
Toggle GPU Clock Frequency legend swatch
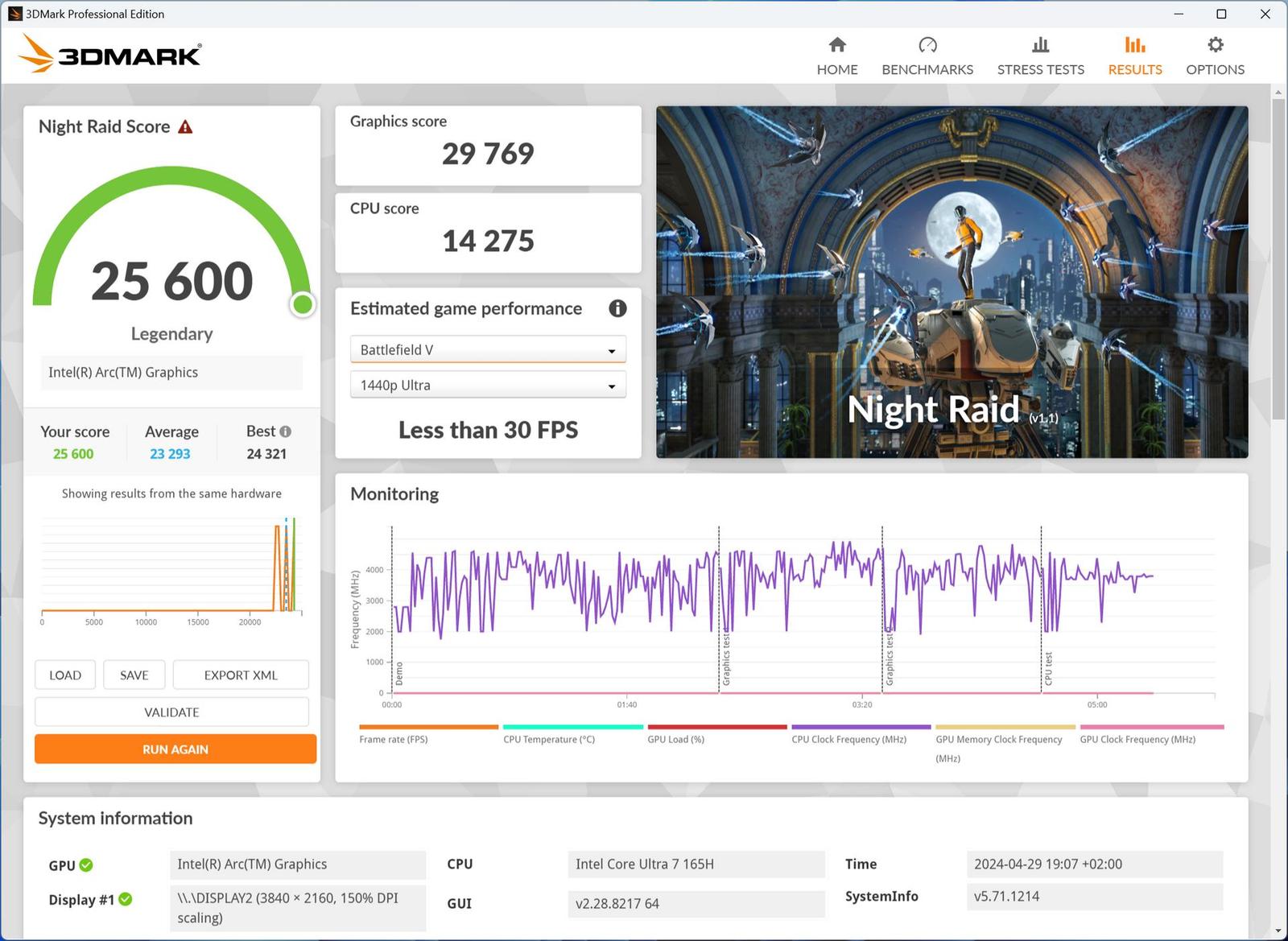coord(1152,727)
